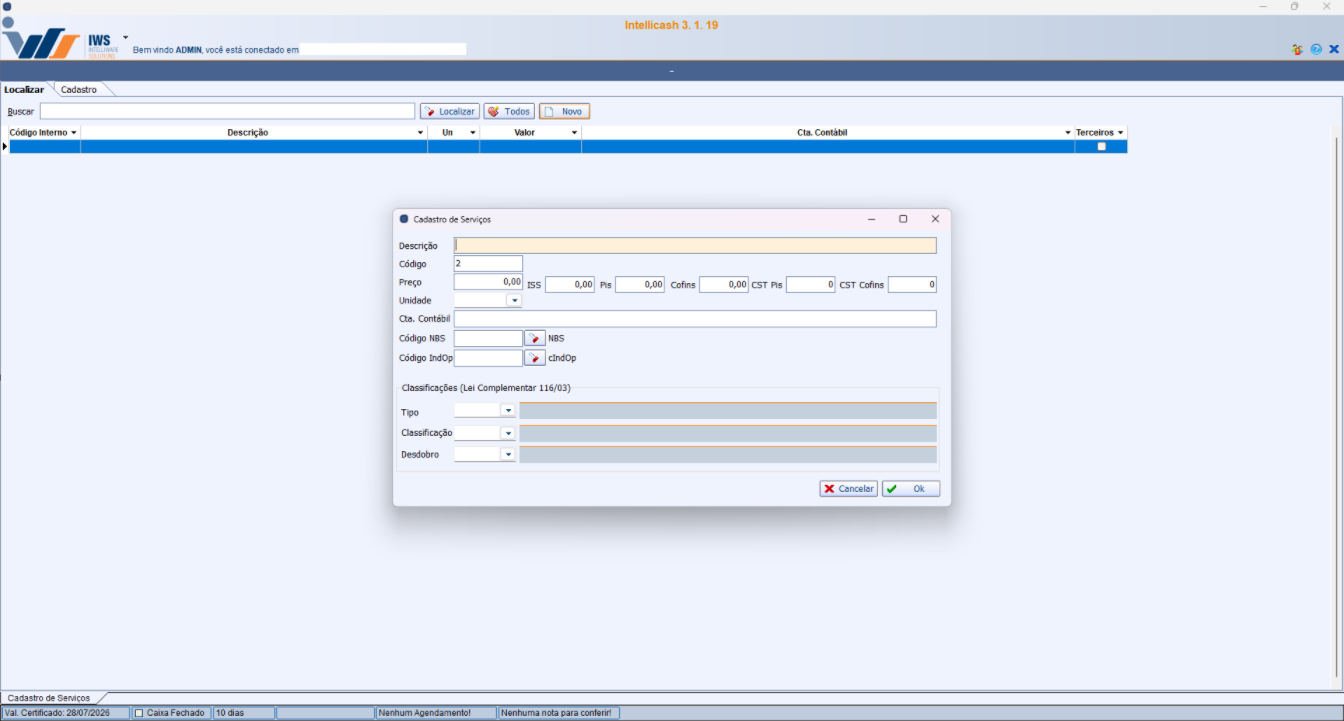Toggle the Caixa Fechado checkbox in status bar
This screenshot has width=1344, height=721.
coord(140,713)
